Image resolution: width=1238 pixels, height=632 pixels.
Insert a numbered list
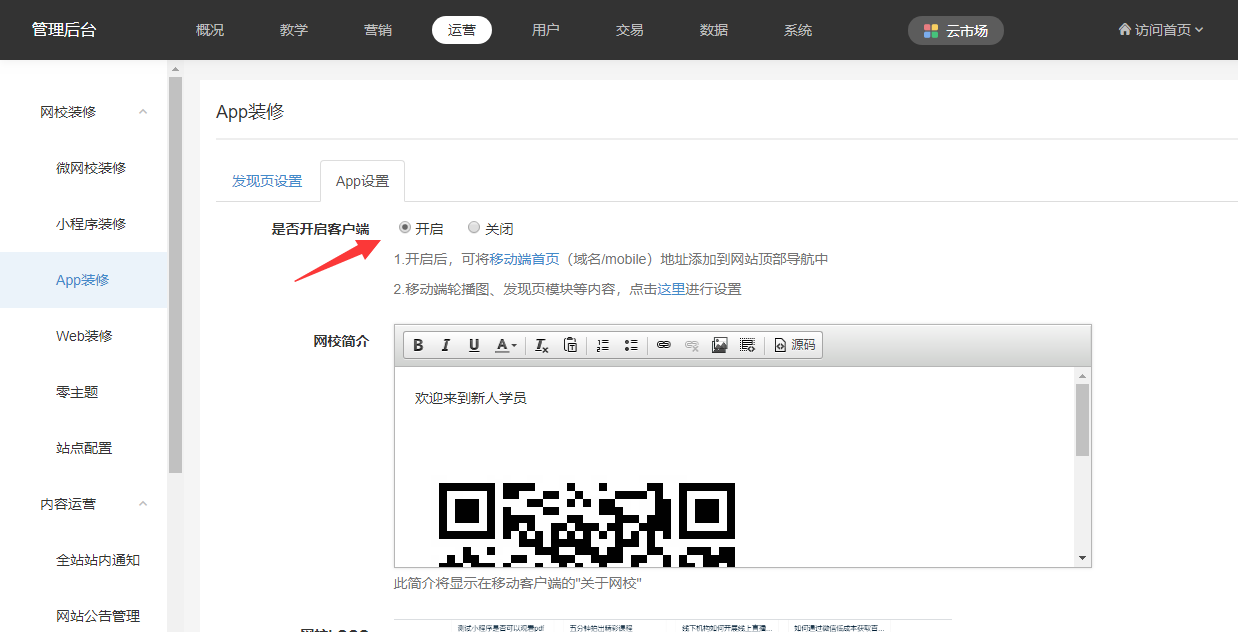[602, 345]
